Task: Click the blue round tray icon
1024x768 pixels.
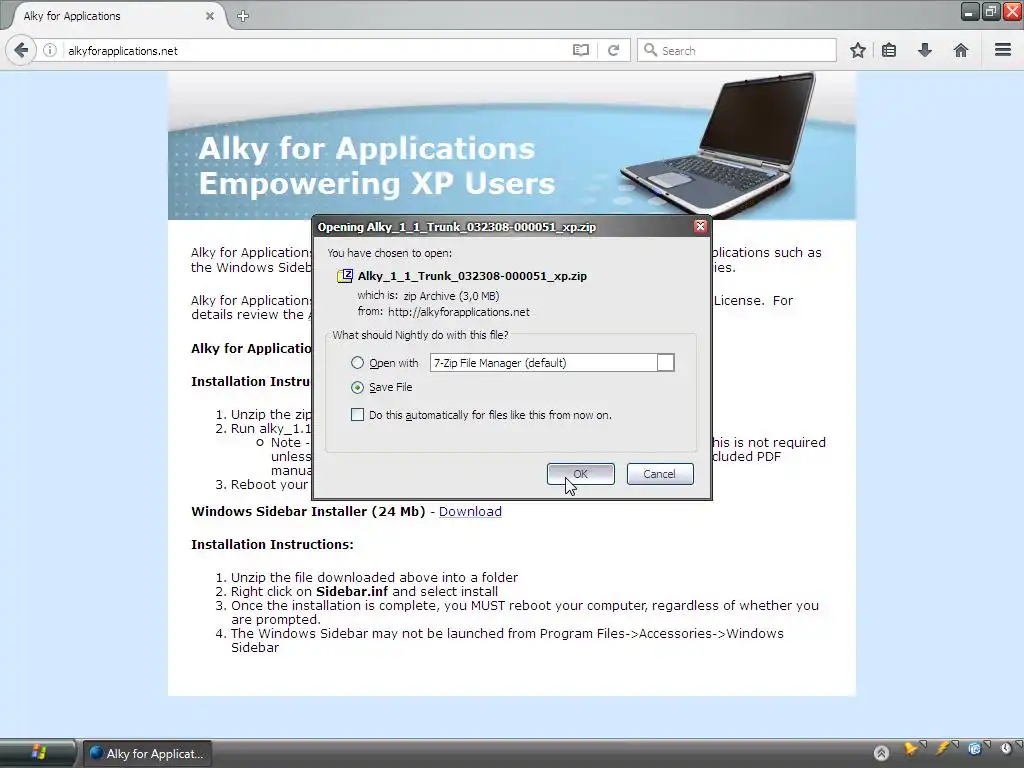Action: coord(974,750)
